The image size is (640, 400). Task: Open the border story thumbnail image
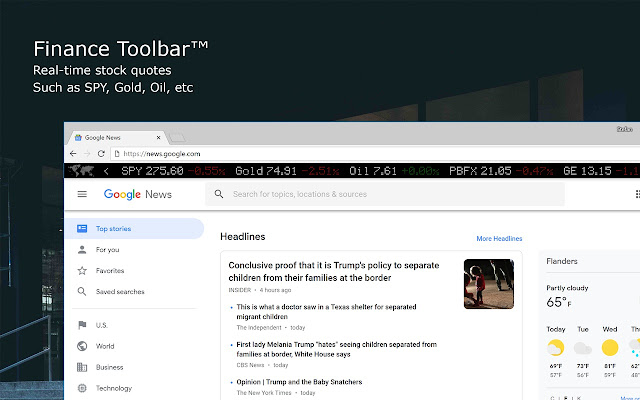point(488,284)
